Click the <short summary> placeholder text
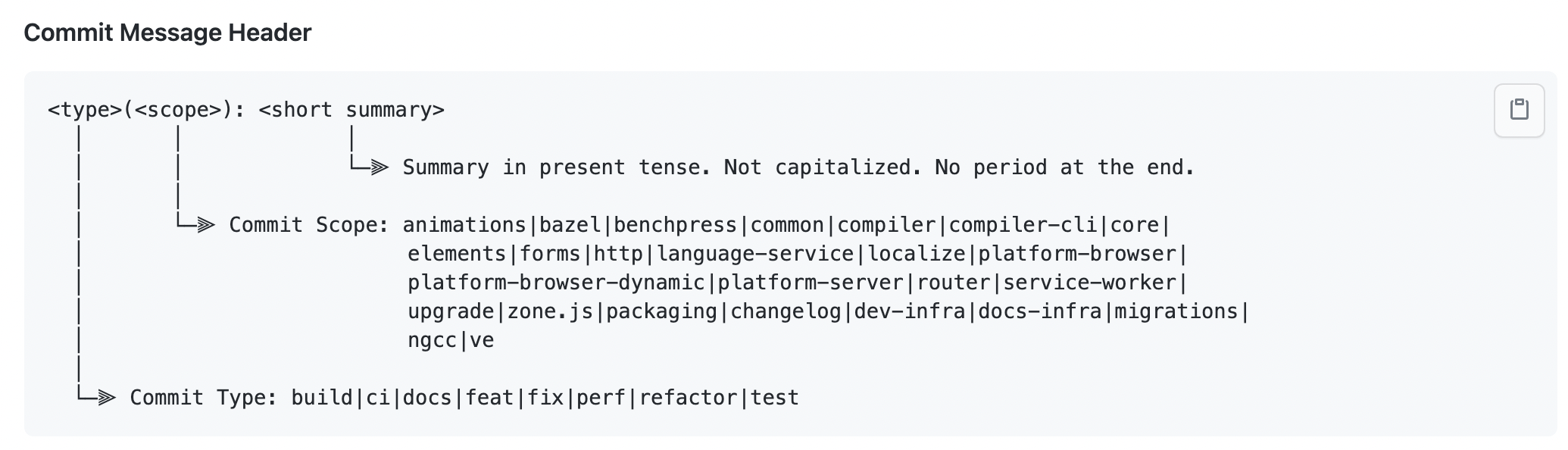This screenshot has height=450, width=1568. pyautogui.click(x=351, y=111)
